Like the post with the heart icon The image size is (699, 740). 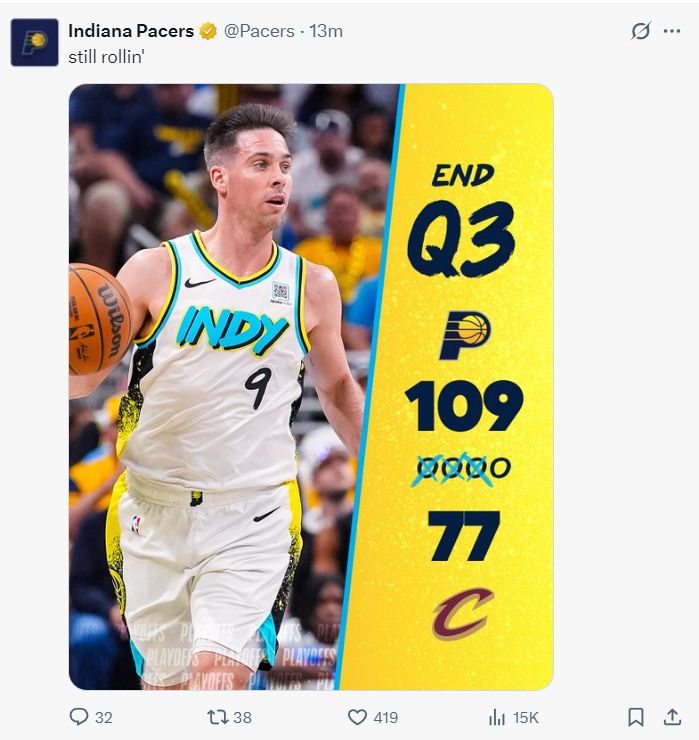point(357,717)
